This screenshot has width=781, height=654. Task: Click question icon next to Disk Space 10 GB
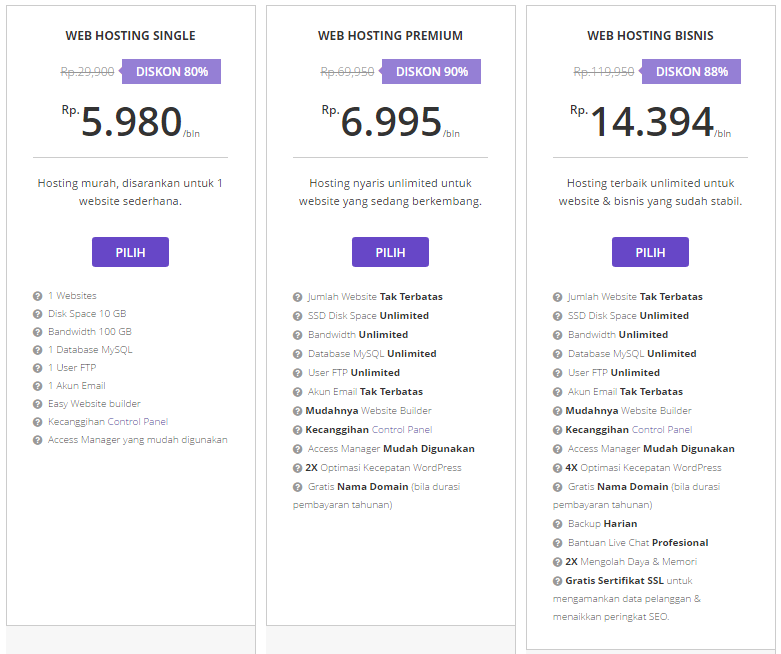[37, 314]
